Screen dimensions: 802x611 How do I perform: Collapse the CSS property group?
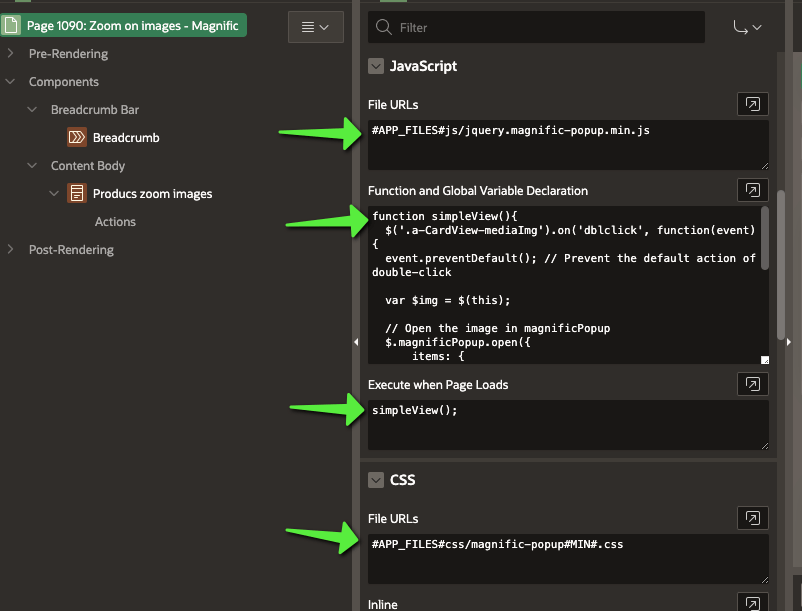[376, 480]
